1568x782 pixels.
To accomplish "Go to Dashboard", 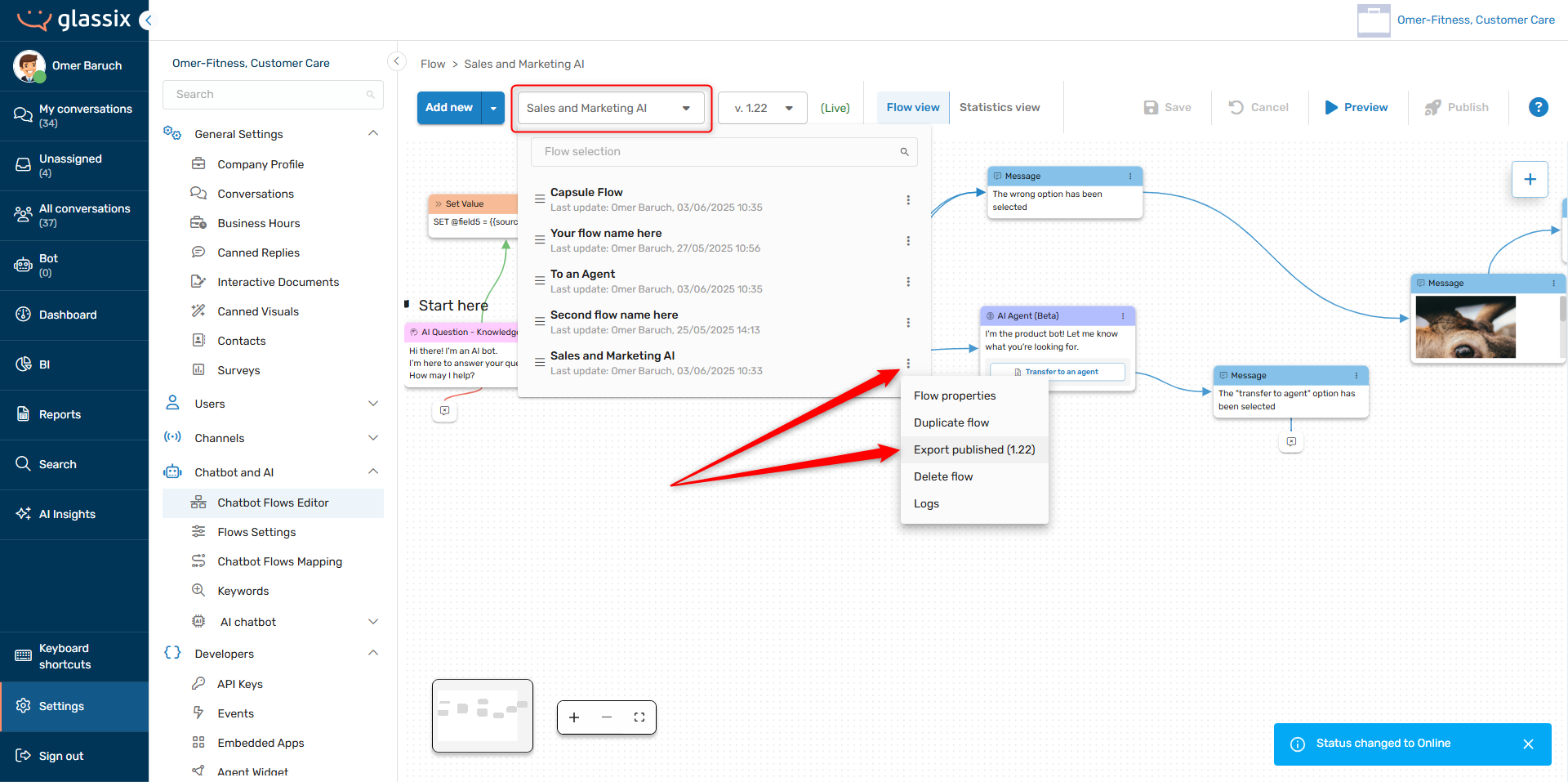I will tap(74, 315).
